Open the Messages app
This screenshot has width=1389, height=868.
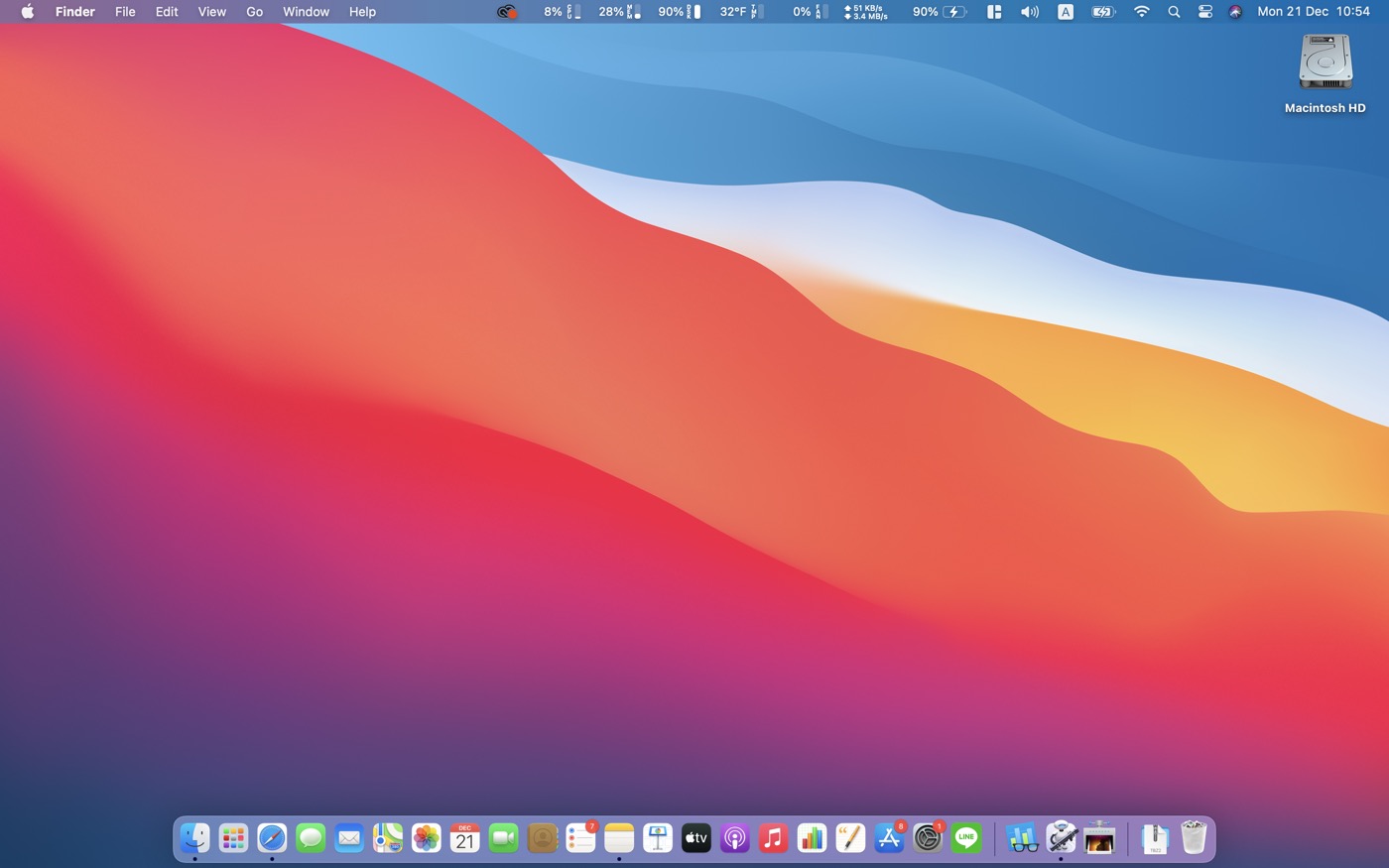coord(311,838)
